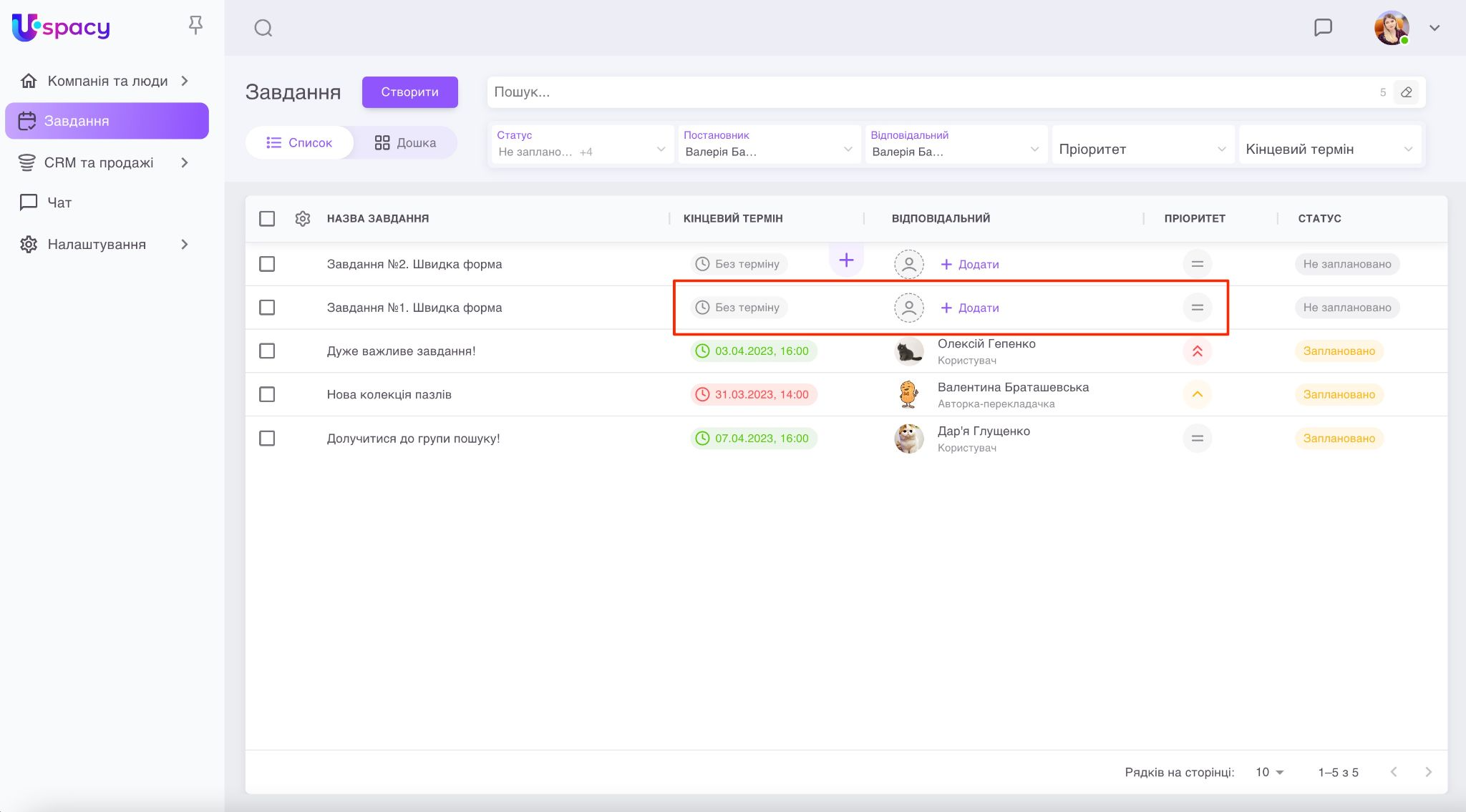Open the Пріоритет filter dropdown
This screenshot has width=1466, height=812.
point(1142,149)
